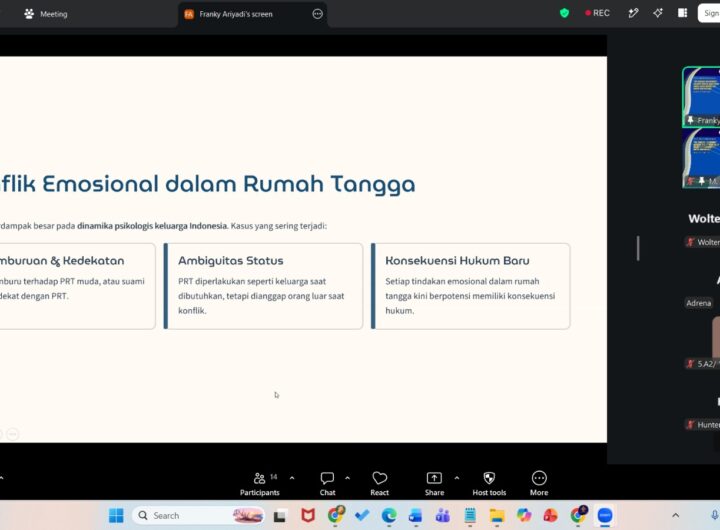Switch to the Zoom taskbar icon
The width and height of the screenshot is (720, 530).
[605, 515]
